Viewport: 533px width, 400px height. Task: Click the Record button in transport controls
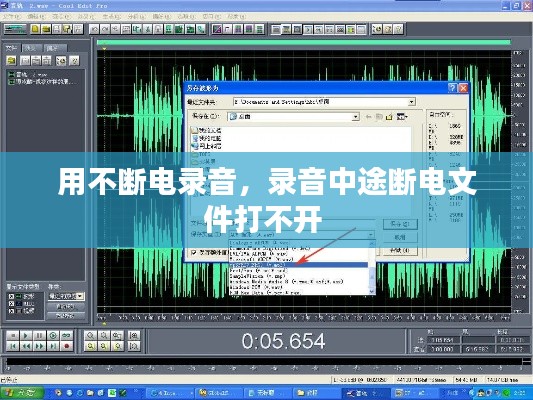click(x=67, y=346)
